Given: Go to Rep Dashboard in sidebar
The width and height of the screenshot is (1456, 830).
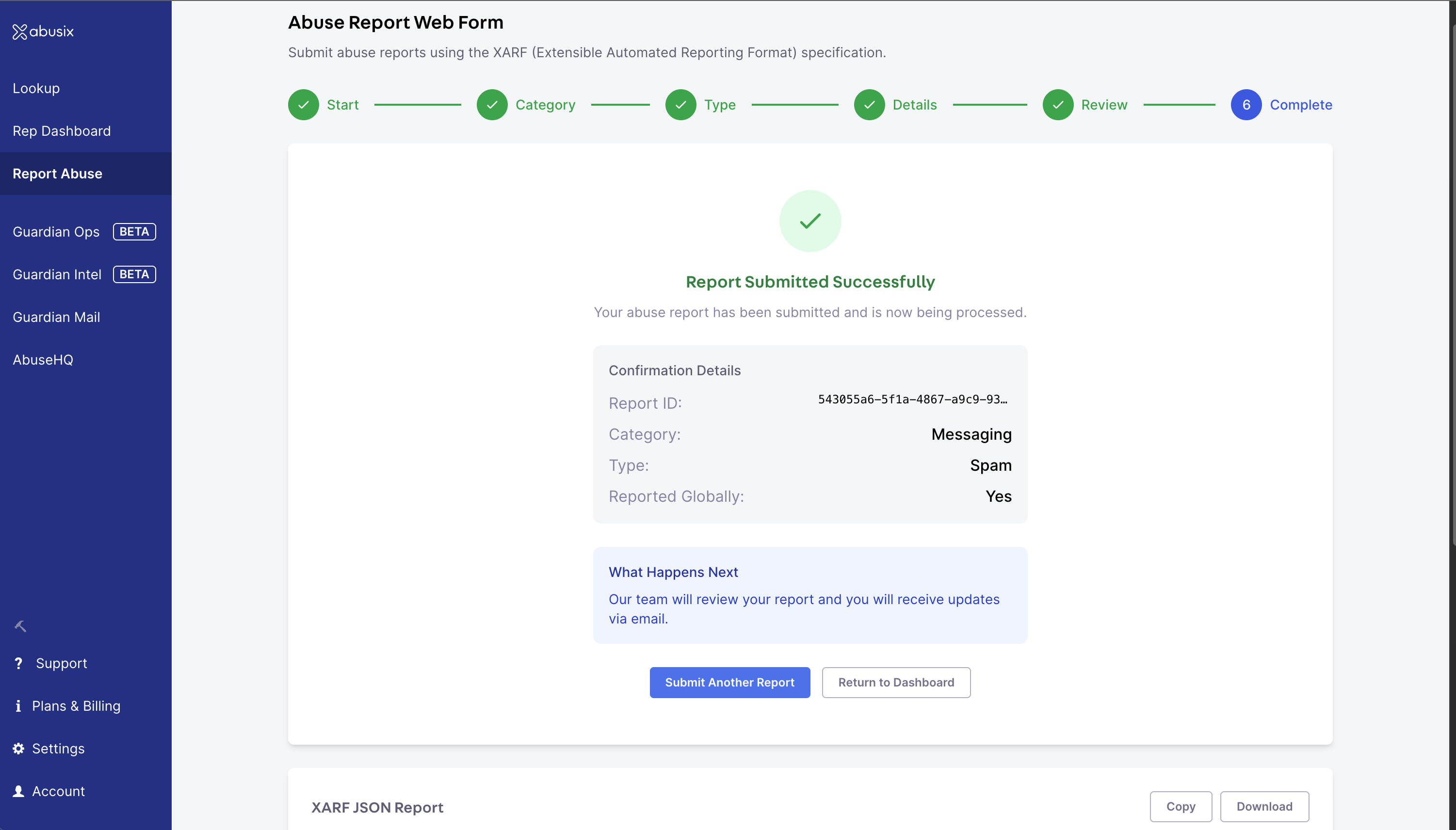Looking at the screenshot, I should pyautogui.click(x=62, y=131).
